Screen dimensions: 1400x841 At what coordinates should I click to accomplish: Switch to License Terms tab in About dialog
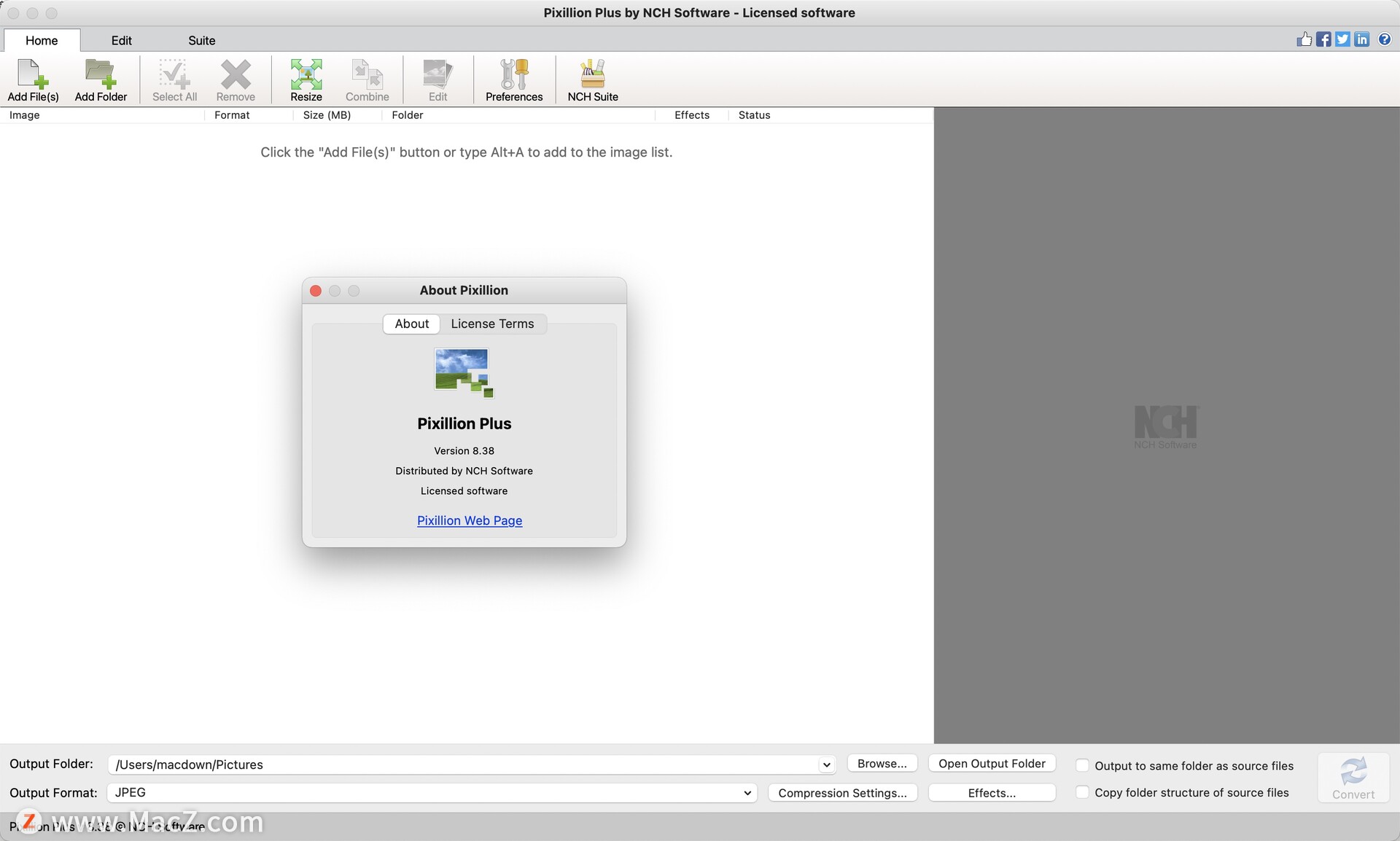click(x=492, y=323)
